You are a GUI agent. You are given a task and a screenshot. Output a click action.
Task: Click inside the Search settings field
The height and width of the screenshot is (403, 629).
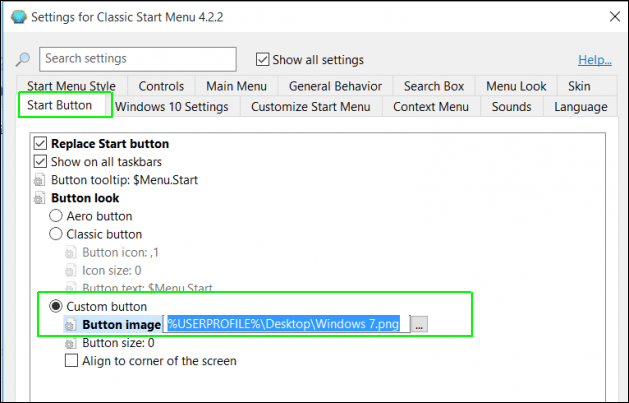[138, 59]
